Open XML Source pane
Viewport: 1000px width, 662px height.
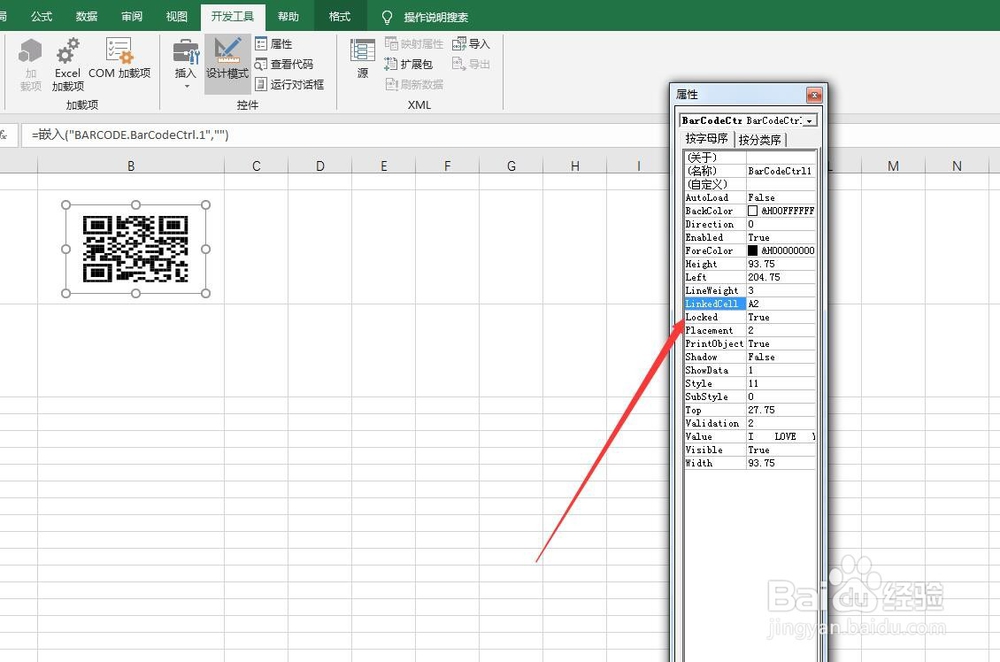[x=362, y=59]
